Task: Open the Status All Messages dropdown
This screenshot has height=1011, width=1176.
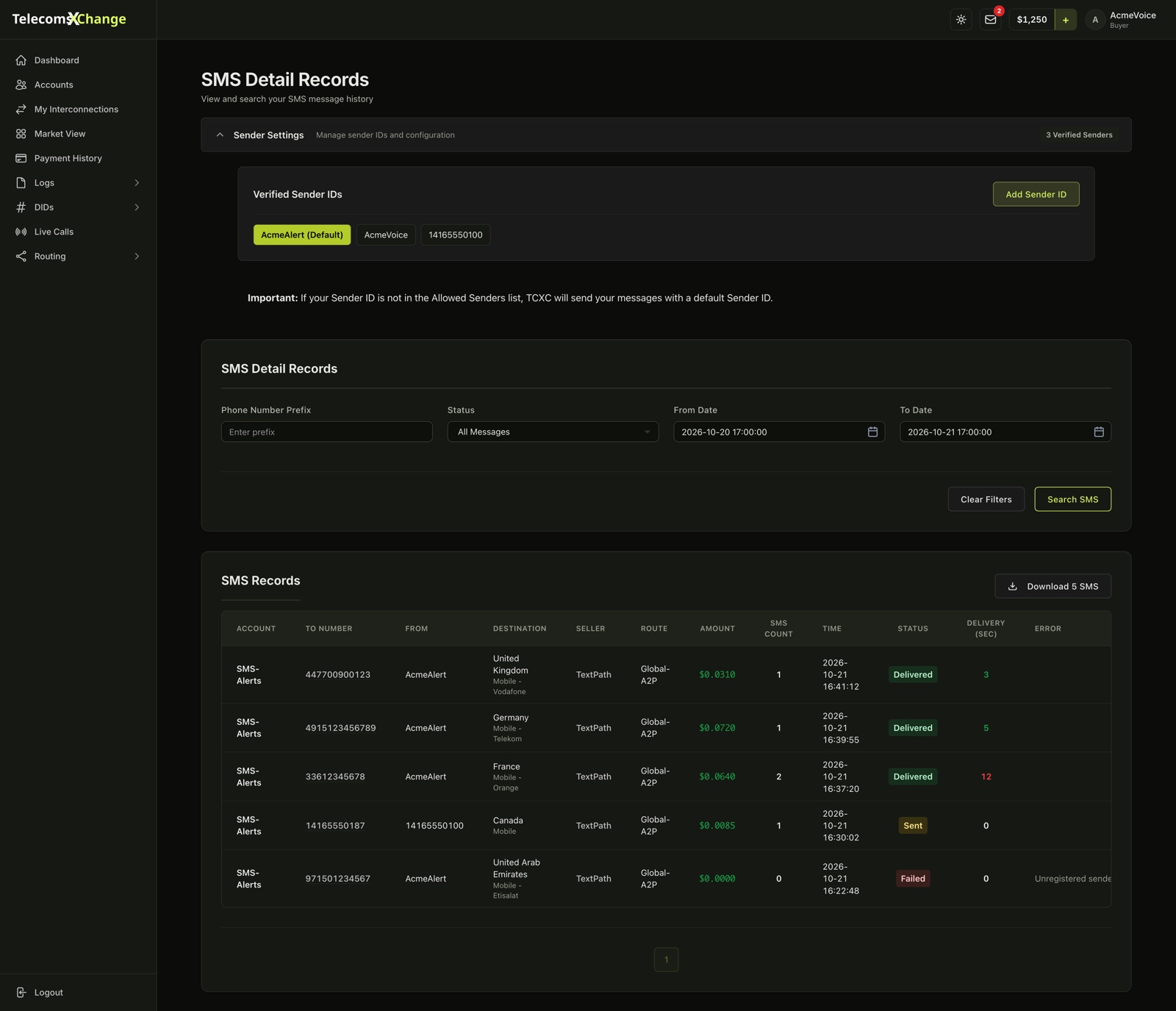Action: coord(553,432)
